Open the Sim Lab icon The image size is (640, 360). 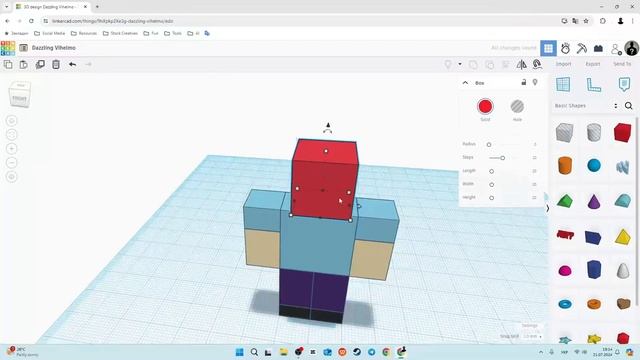click(565, 48)
